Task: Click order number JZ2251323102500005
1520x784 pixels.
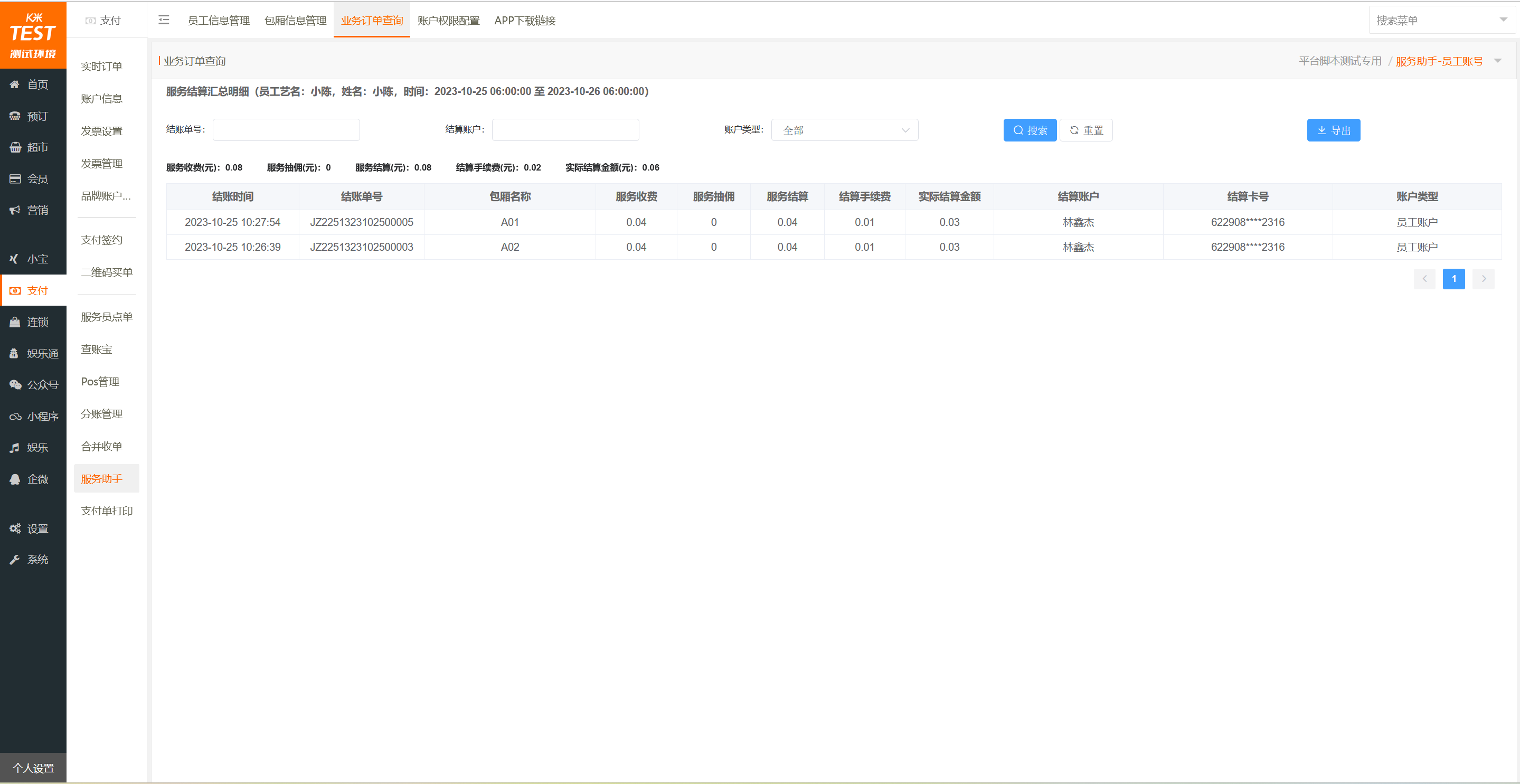Action: coord(362,222)
